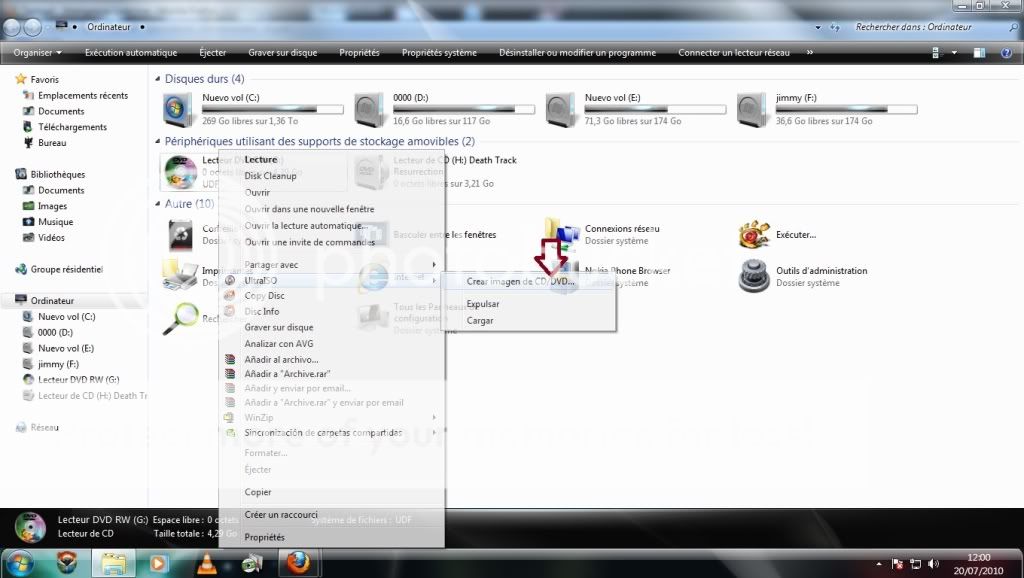This screenshot has height=578, width=1024.
Task: Click the C: drive capacity bar
Action: [x=273, y=109]
